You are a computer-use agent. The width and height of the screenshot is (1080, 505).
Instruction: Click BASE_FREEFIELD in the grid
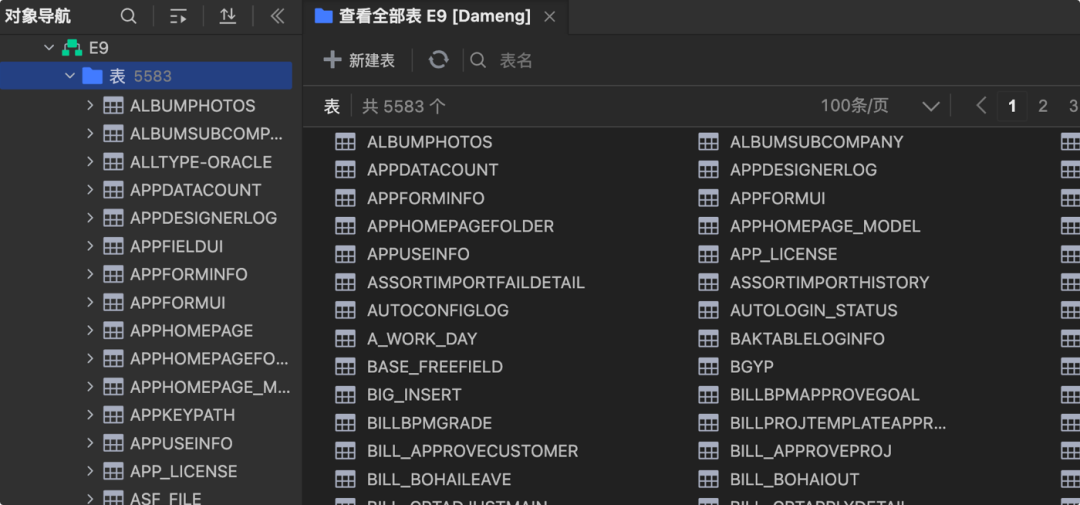pos(435,367)
